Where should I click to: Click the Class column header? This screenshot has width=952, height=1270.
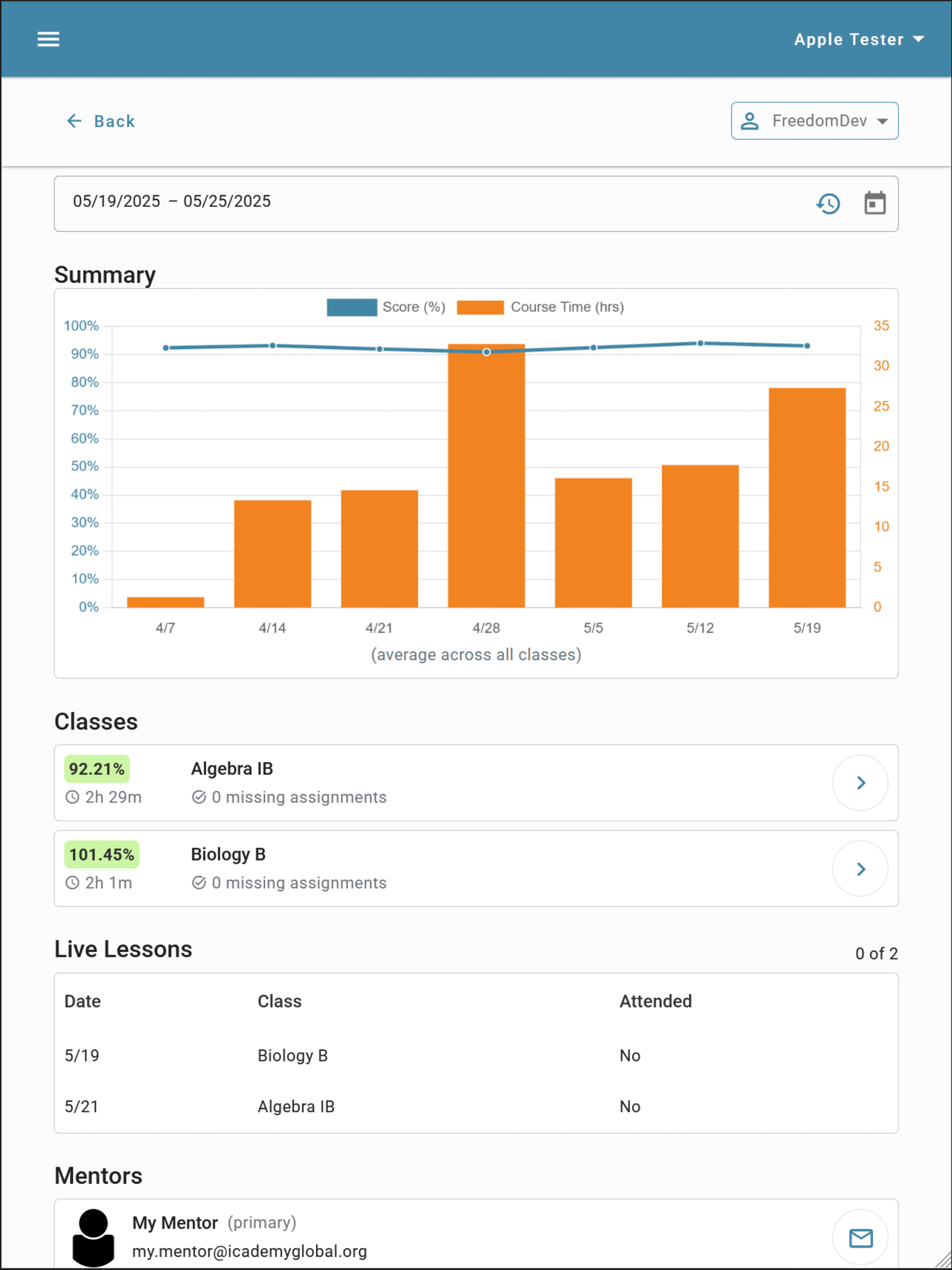280,1001
